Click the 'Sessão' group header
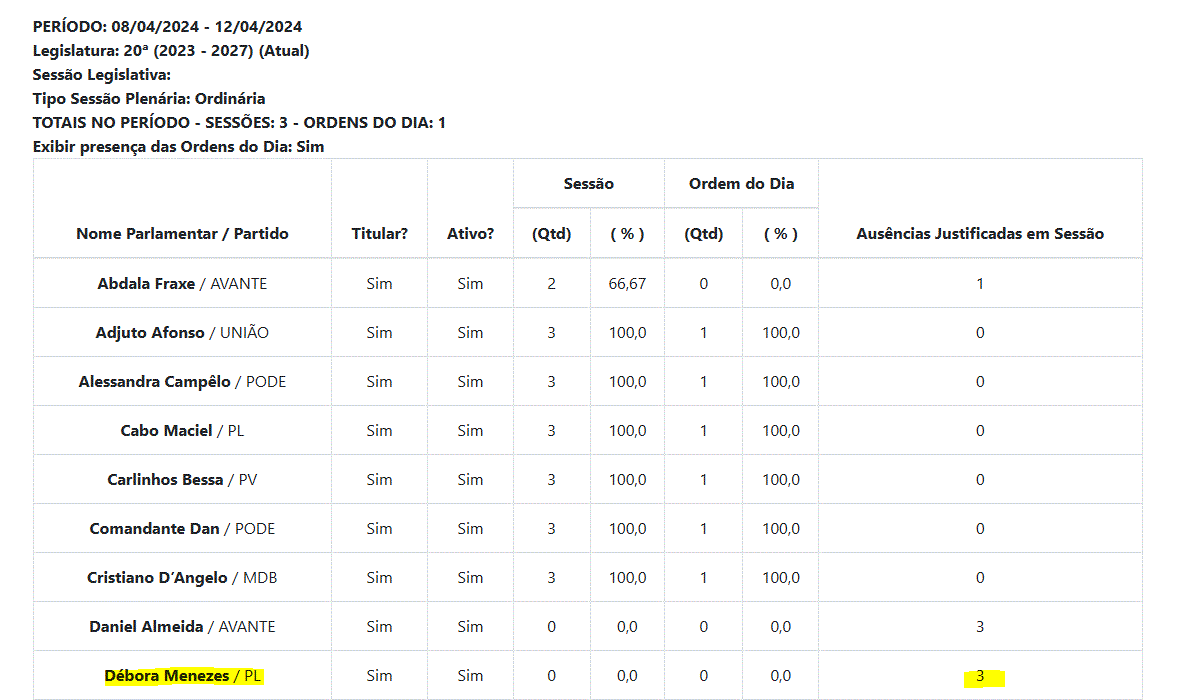Image resolution: width=1198 pixels, height=700 pixels. tap(589, 183)
